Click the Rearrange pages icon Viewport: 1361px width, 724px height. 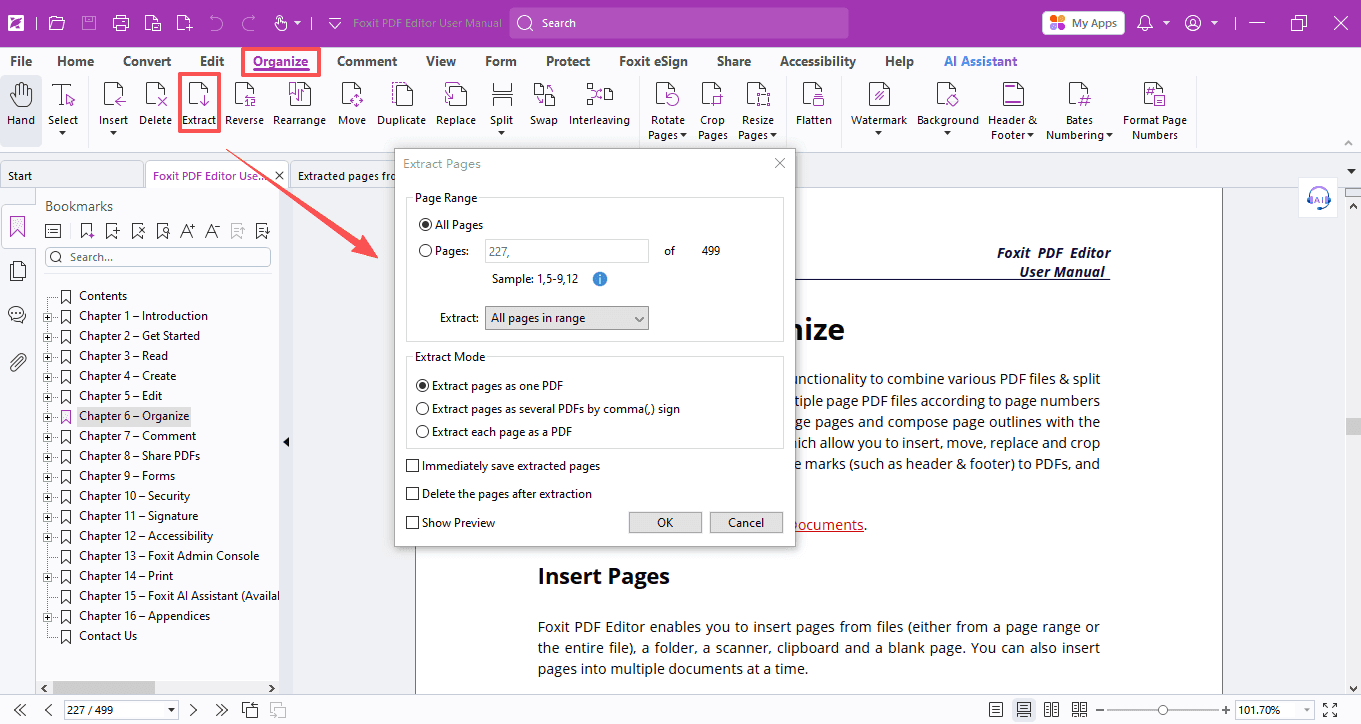click(299, 96)
